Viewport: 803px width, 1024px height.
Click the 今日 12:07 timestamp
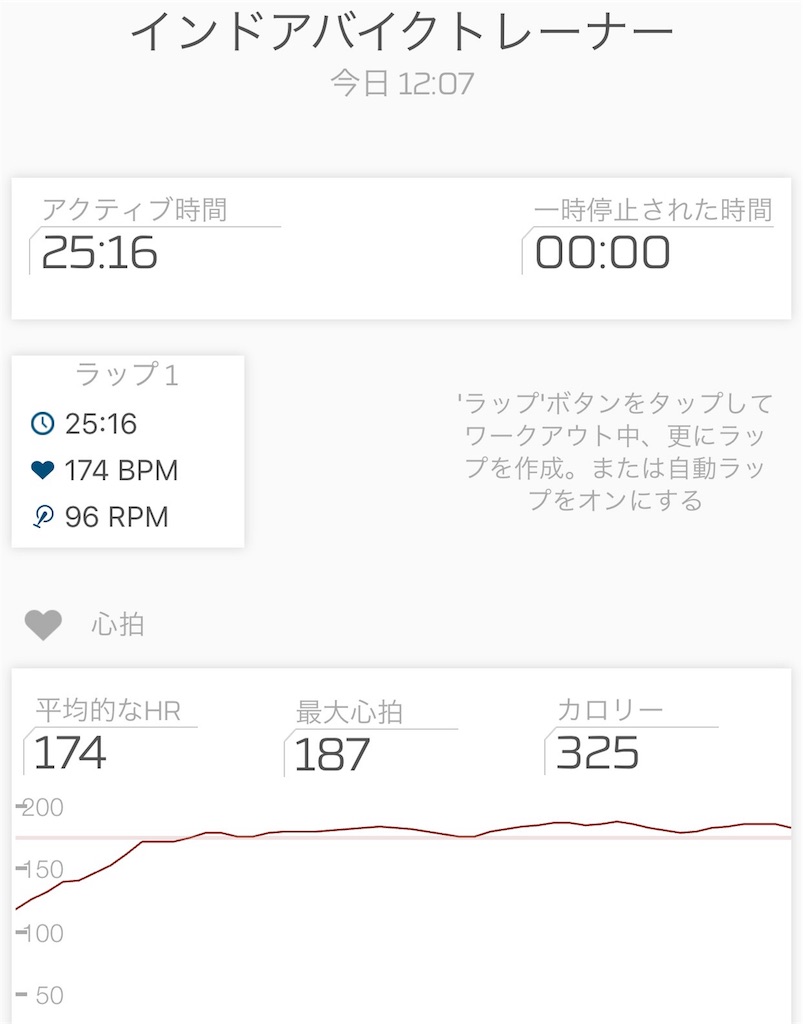click(x=402, y=84)
